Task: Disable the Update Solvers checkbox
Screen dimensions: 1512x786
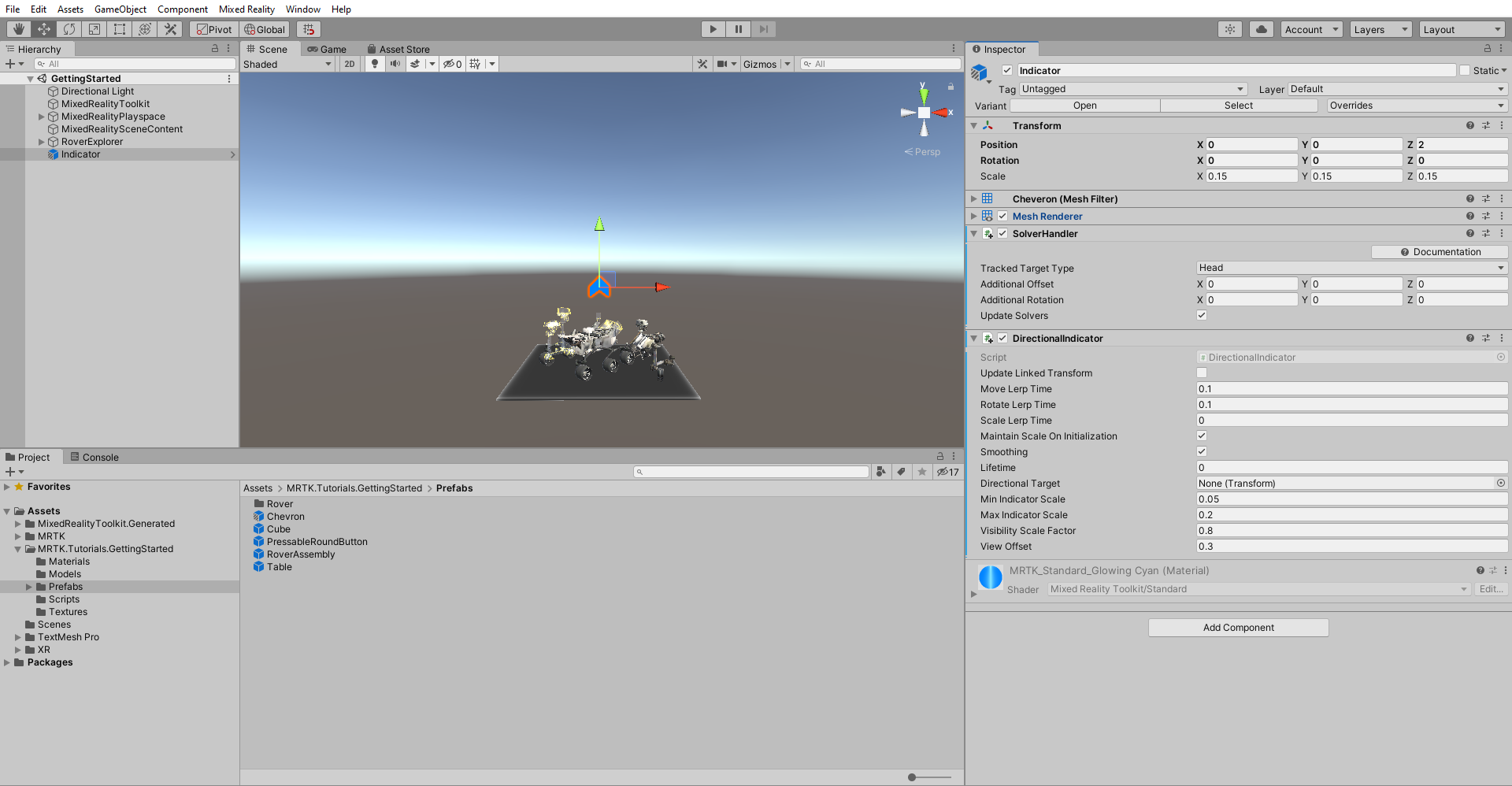Action: (1202, 315)
